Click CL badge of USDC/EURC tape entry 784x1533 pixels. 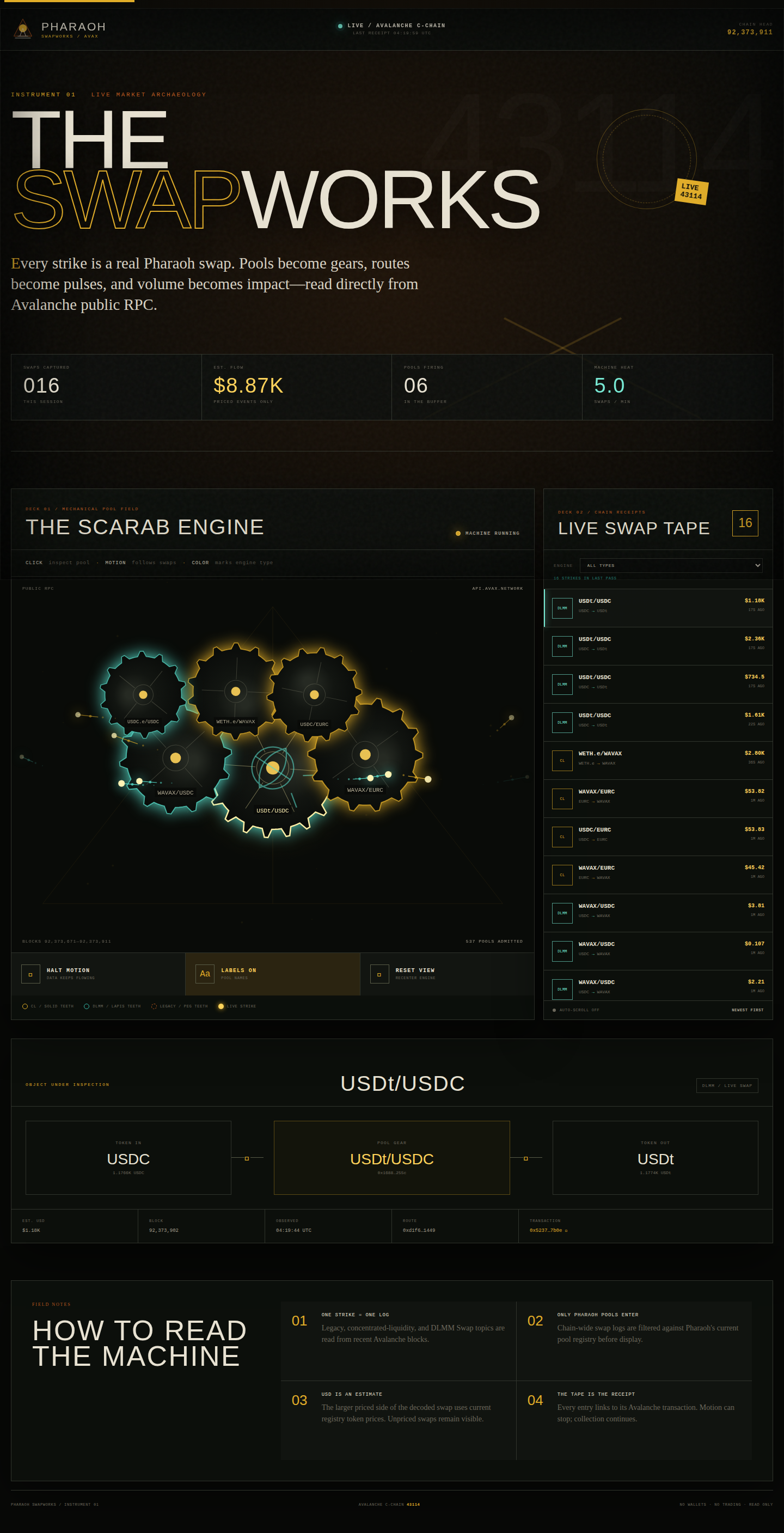tap(562, 836)
